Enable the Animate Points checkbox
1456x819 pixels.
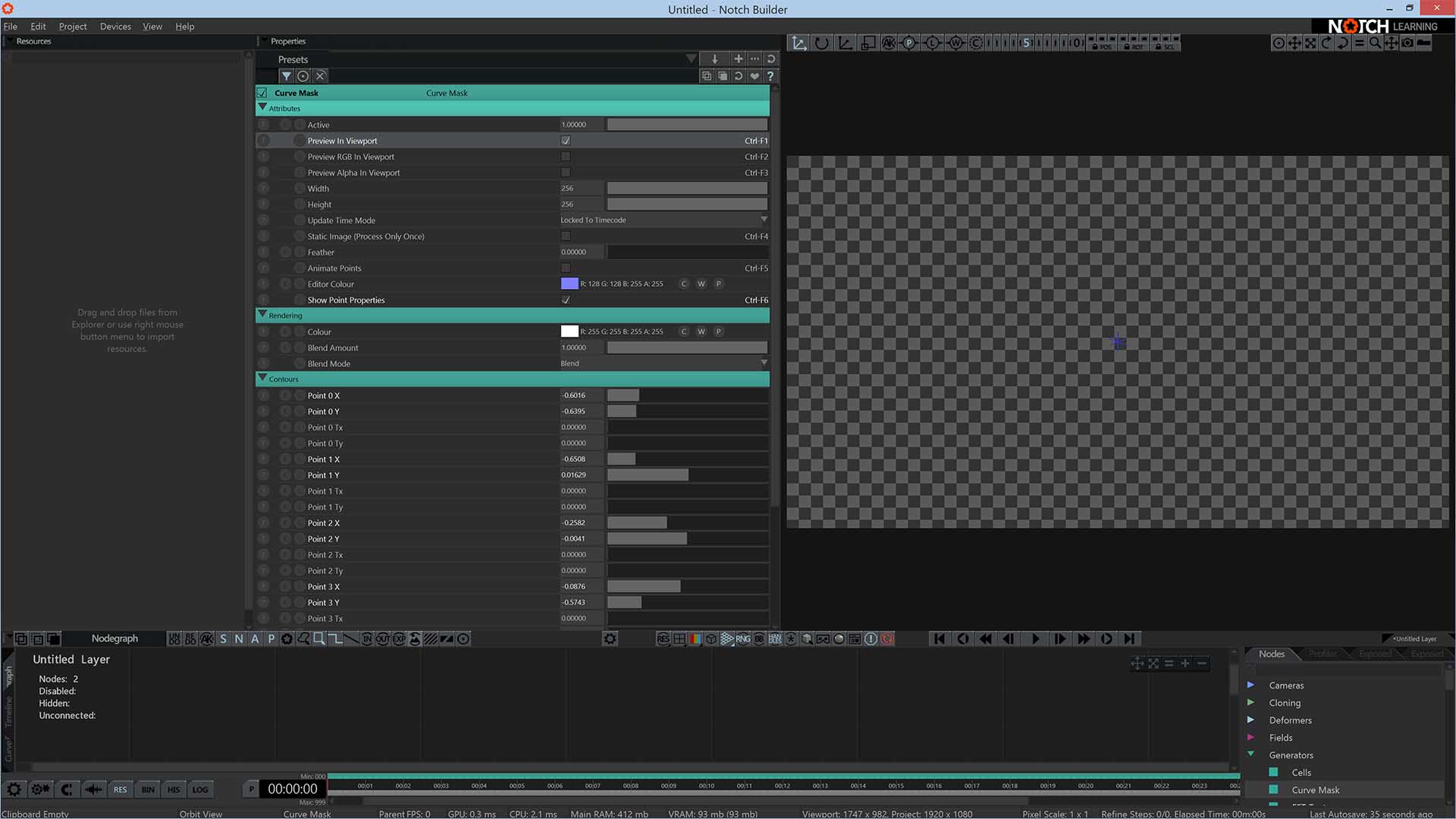(x=566, y=268)
